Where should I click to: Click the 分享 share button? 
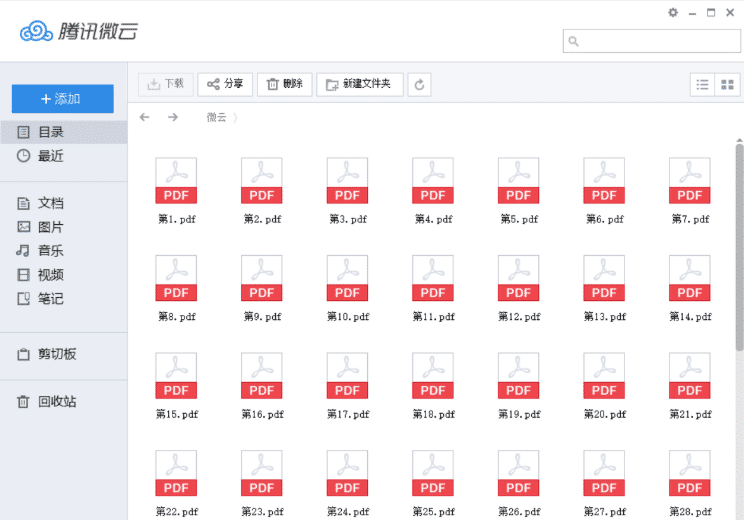tap(225, 84)
